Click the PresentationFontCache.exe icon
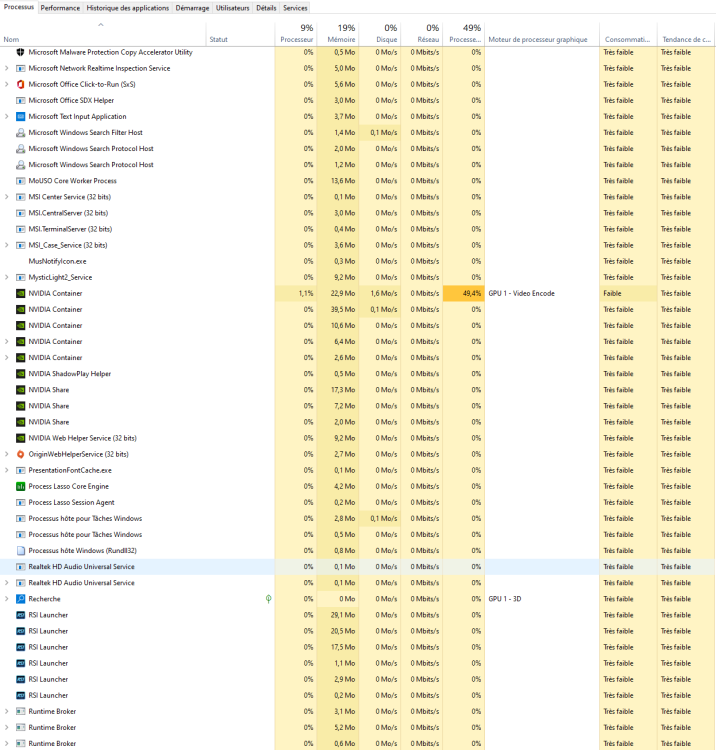Viewport: 716px width, 750px height. coord(20,470)
